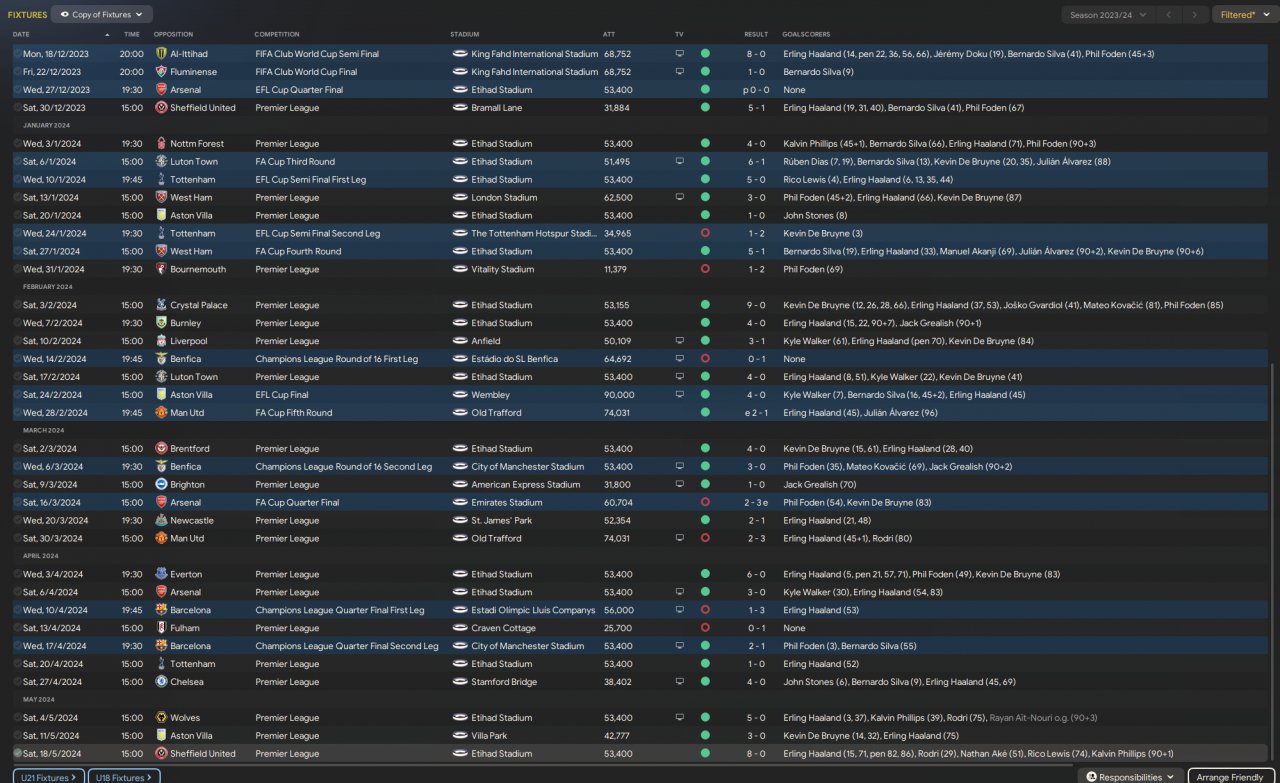Click the Crystal Palace club badge
Viewport: 1280px width, 783px height.
point(161,306)
